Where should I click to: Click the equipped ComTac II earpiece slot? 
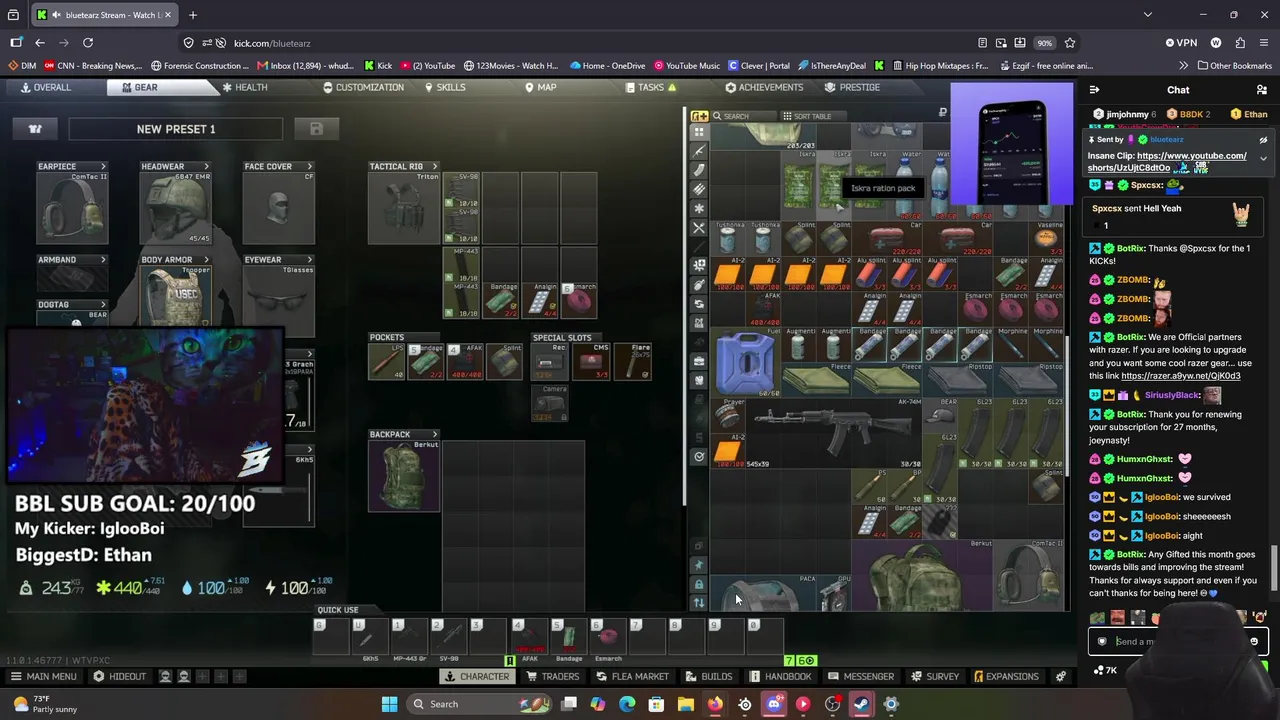(x=72, y=208)
